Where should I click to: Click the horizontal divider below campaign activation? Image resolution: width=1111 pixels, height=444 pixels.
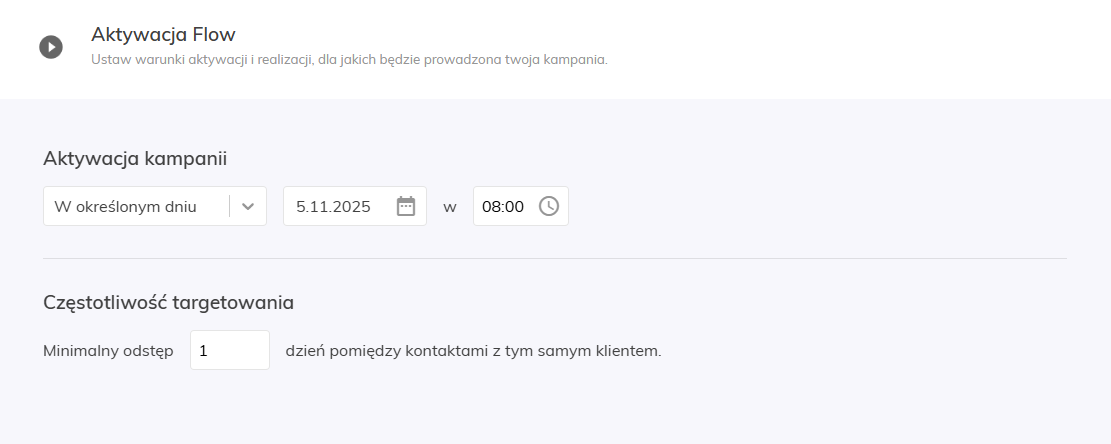click(x=555, y=258)
